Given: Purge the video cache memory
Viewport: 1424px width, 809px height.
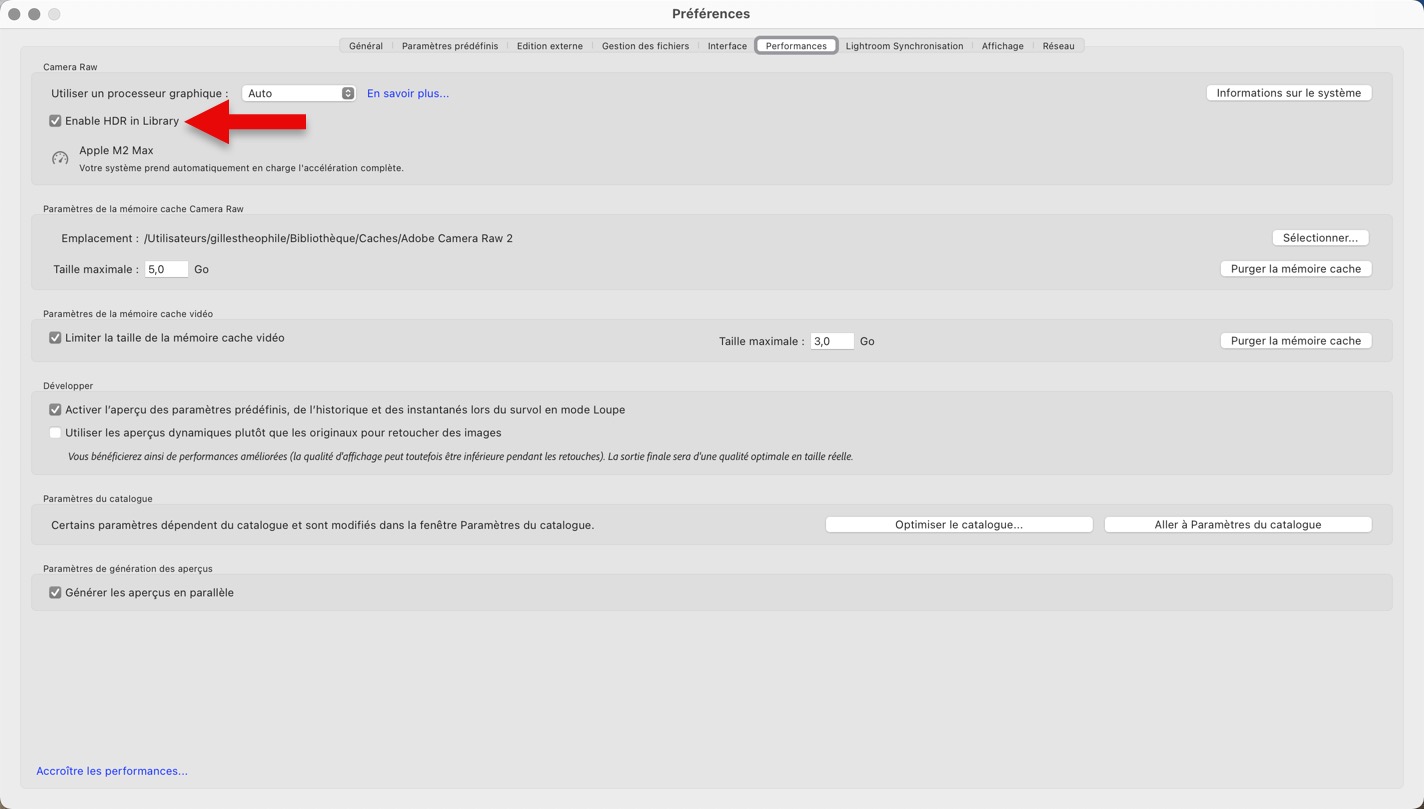Looking at the screenshot, I should coord(1296,341).
